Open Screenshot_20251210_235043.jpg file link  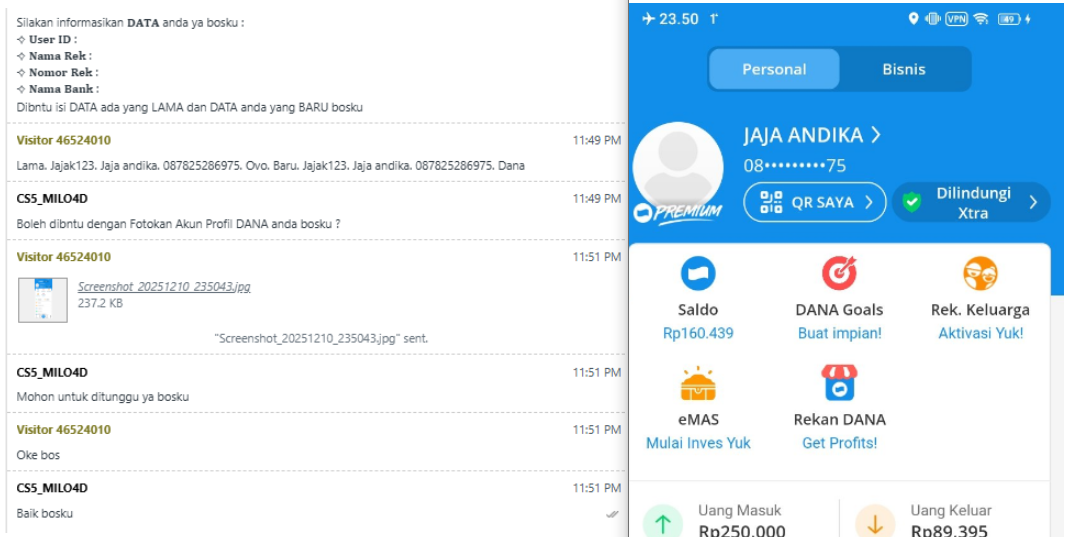[x=164, y=286]
